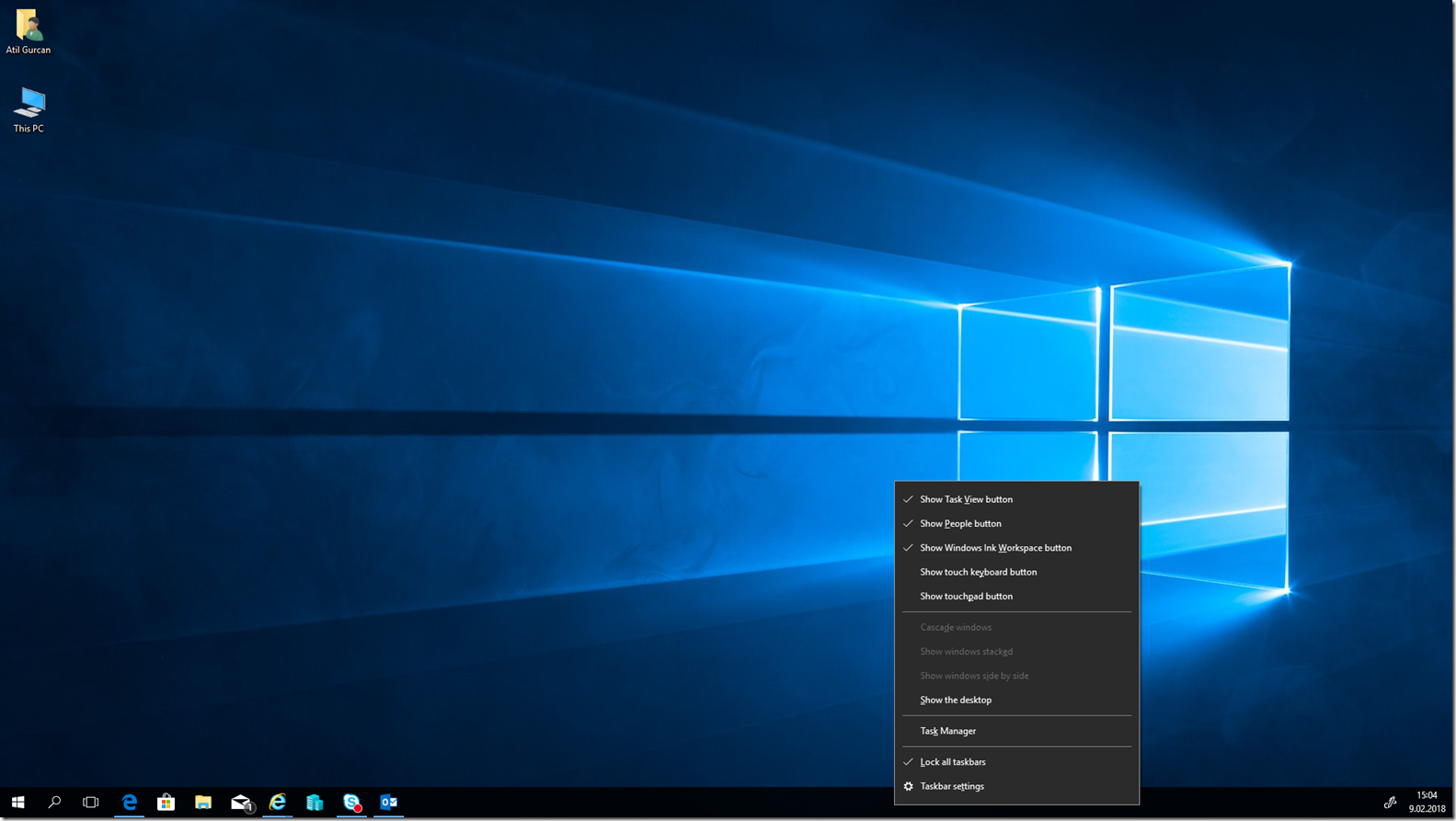Click the disabled Show windows side by side entry

click(x=1016, y=676)
